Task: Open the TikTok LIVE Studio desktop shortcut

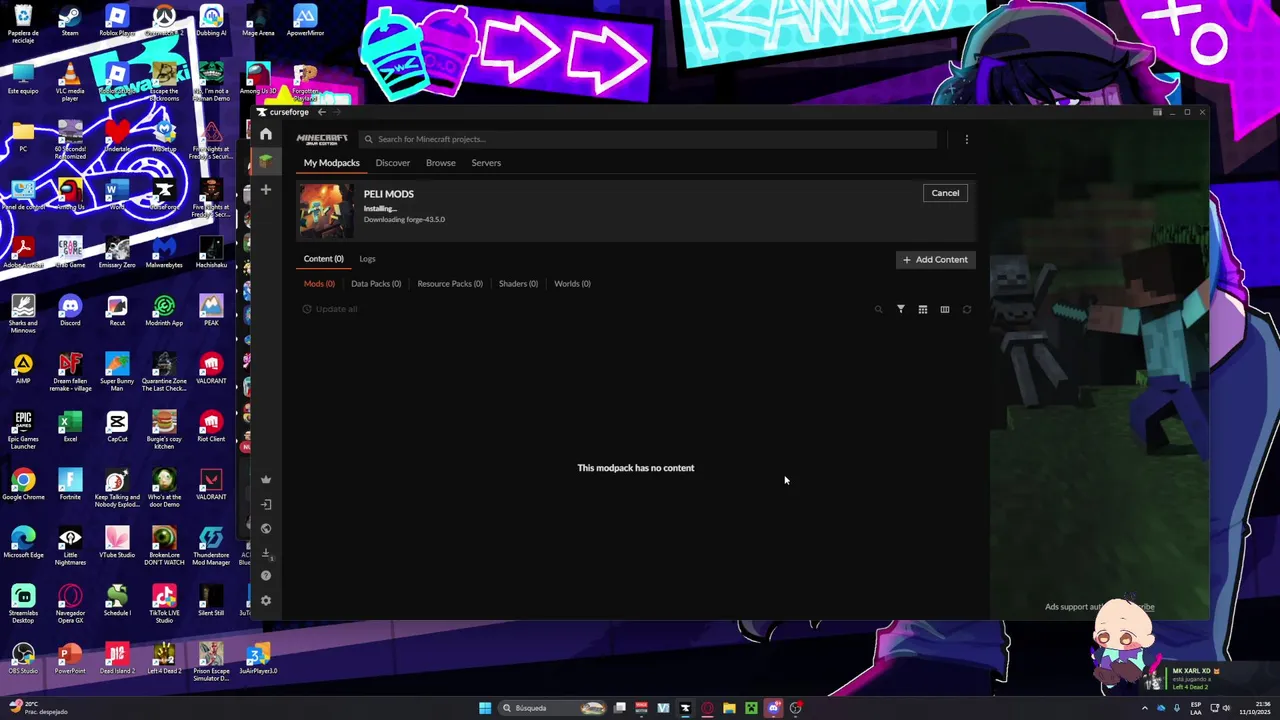Action: pos(164,604)
